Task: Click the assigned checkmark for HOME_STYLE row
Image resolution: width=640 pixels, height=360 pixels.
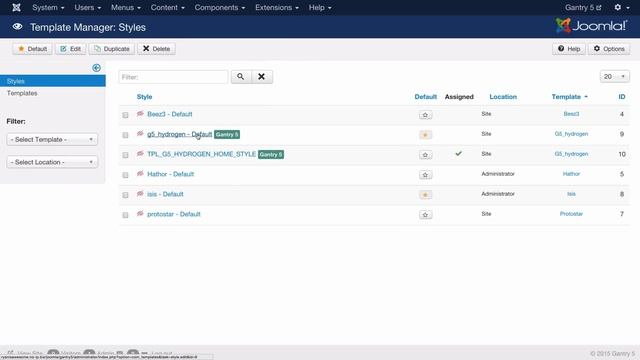Action: pyautogui.click(x=458, y=153)
